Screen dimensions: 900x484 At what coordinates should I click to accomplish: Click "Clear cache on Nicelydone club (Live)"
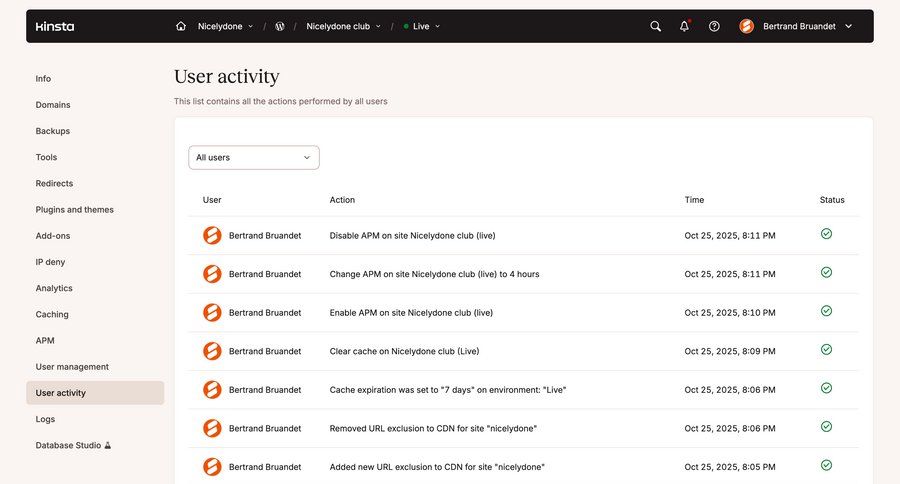pyautogui.click(x=404, y=351)
